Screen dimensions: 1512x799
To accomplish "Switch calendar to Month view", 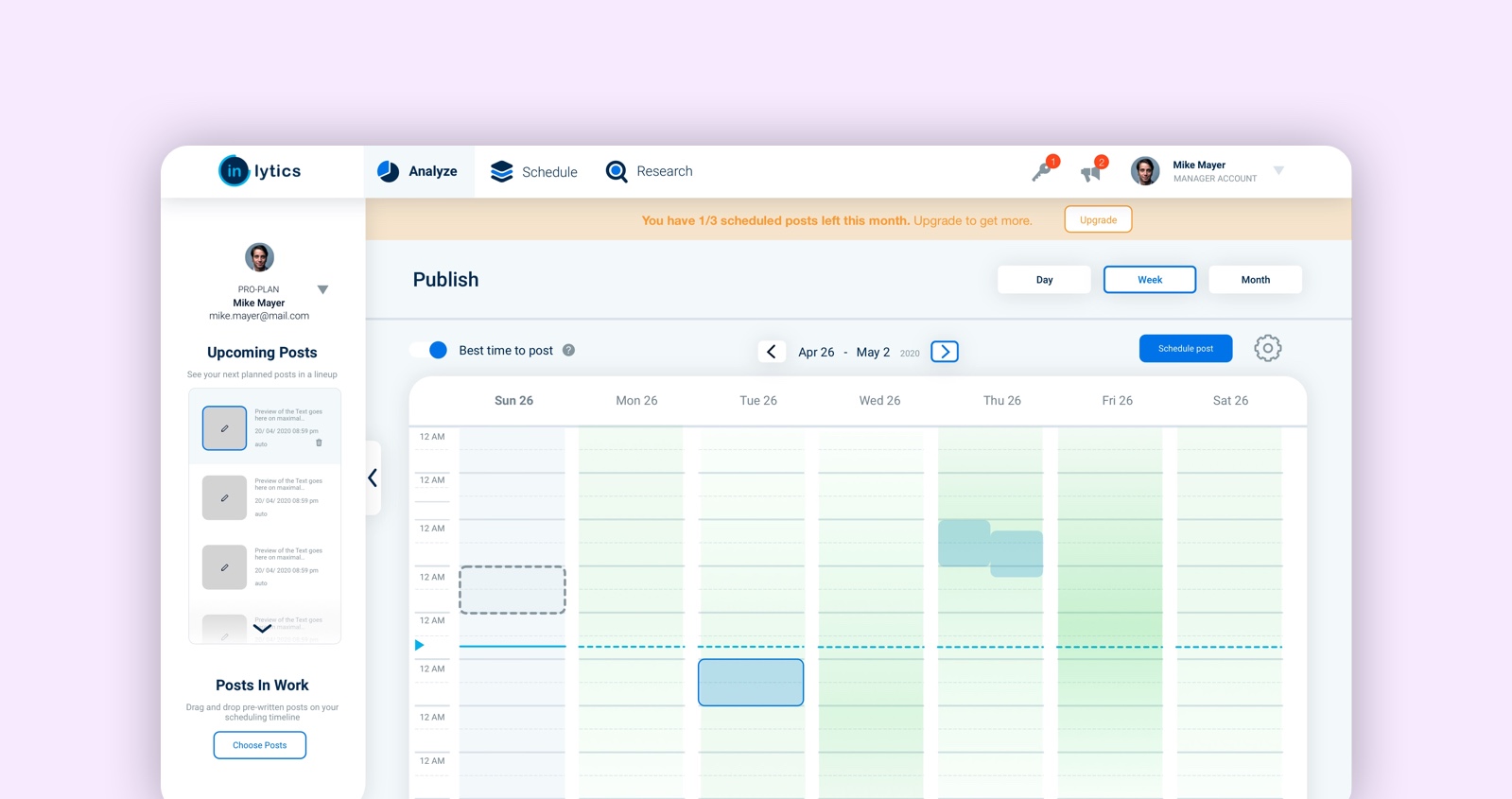I will click(1256, 280).
